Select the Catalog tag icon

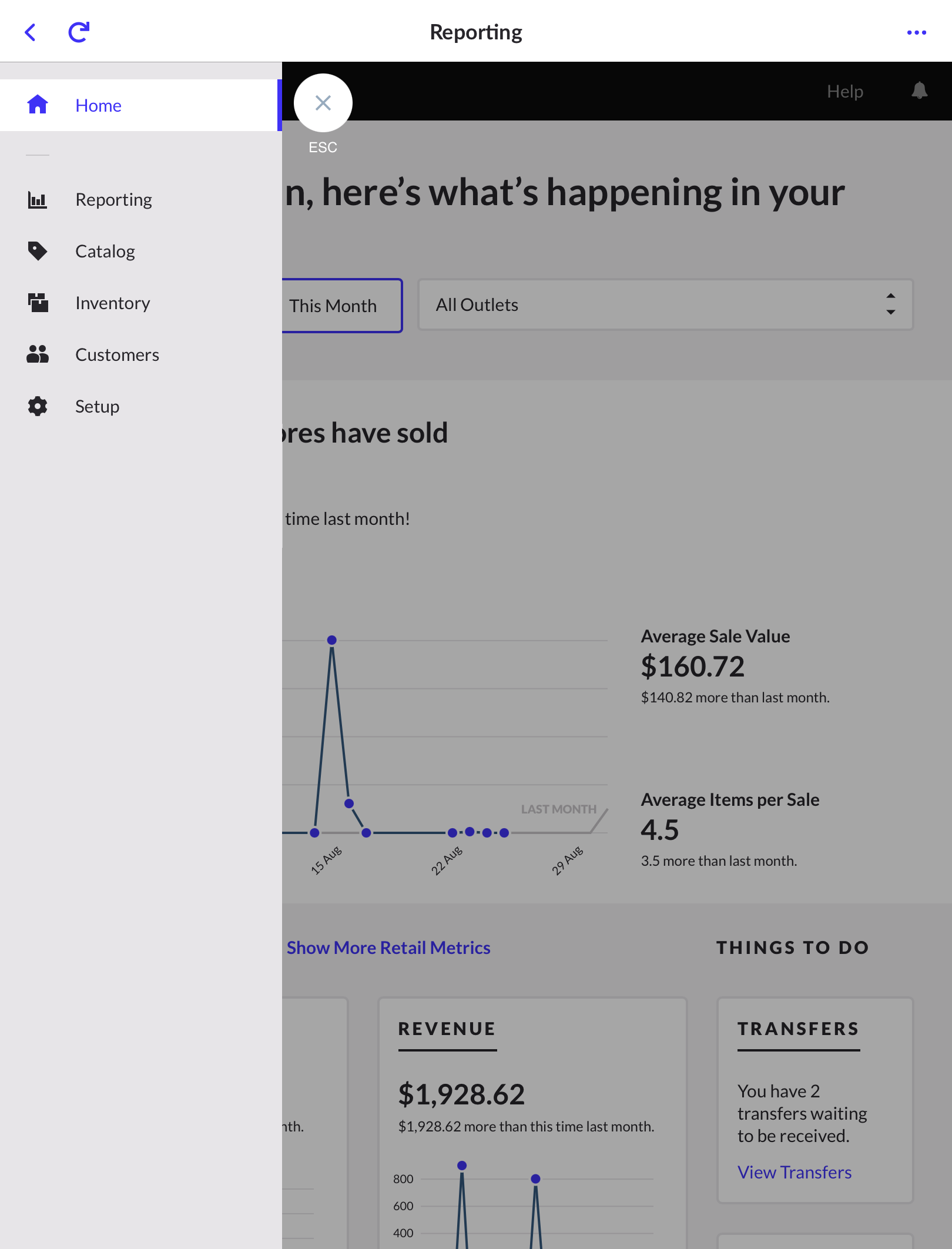click(x=38, y=251)
